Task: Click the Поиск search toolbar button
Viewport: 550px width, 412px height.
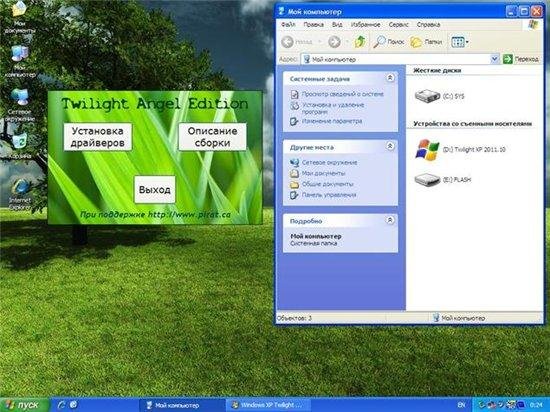Action: coord(388,42)
